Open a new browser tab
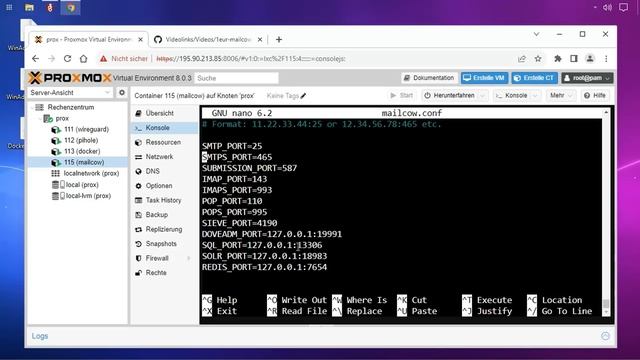The width and height of the screenshot is (640, 360). (x=279, y=40)
